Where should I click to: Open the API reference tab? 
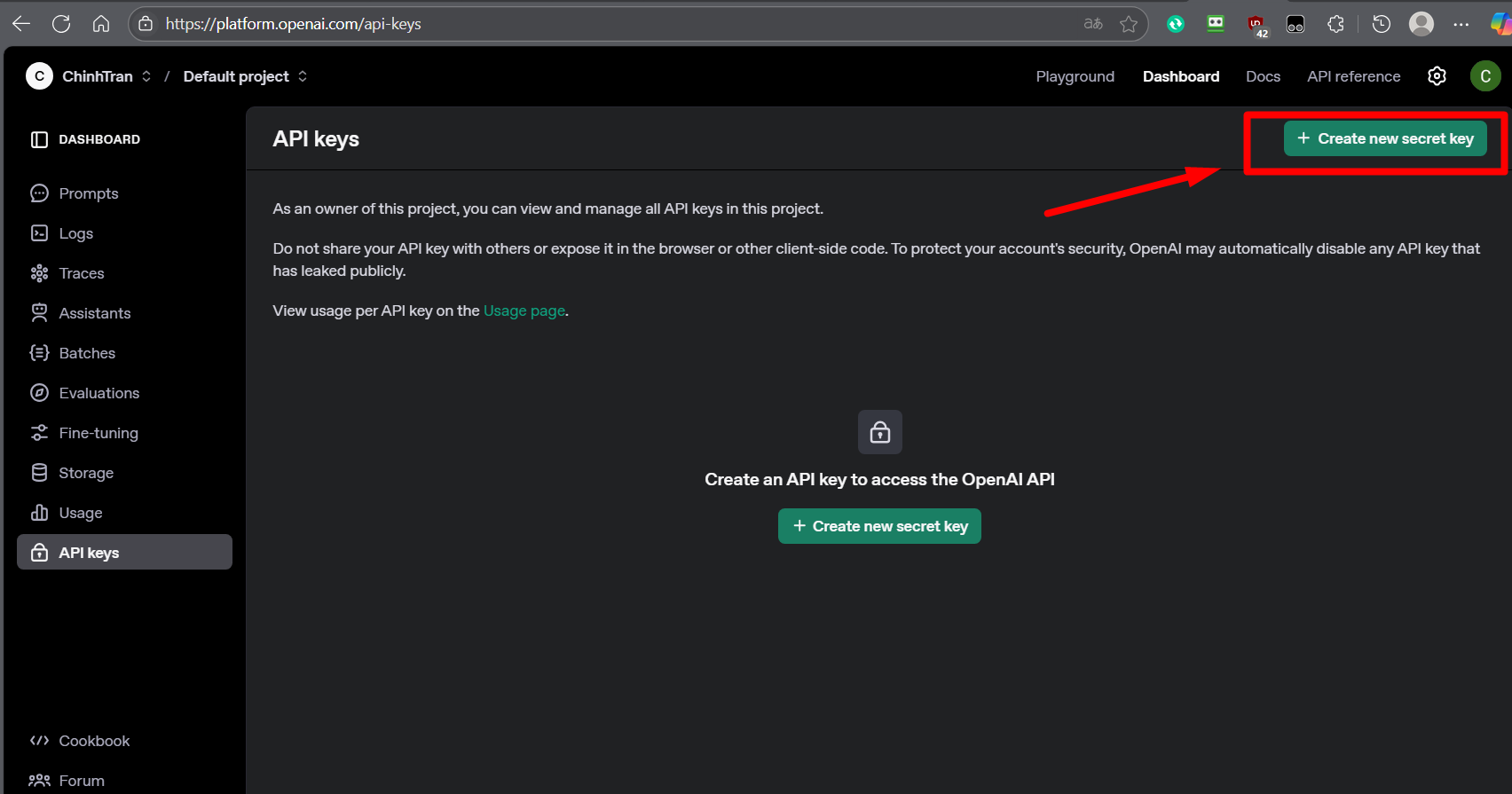tap(1354, 76)
